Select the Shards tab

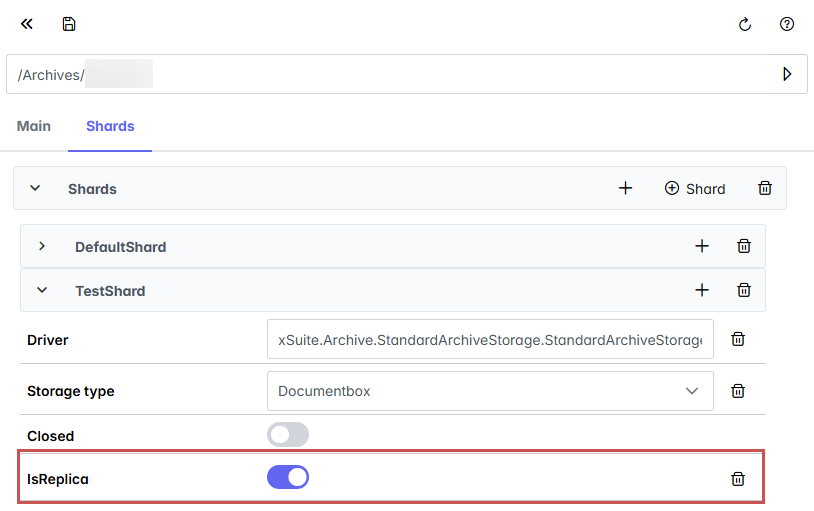[110, 126]
